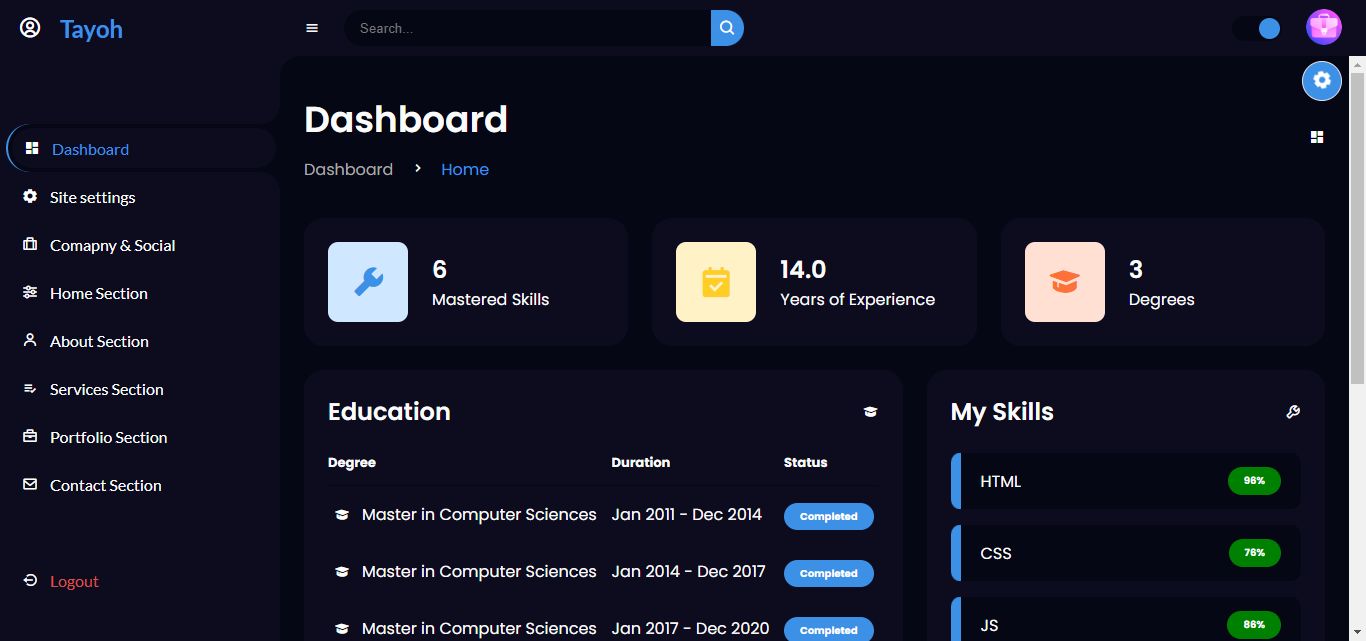Viewport: 1366px width, 641px height.
Task: Click Completed badge for Jan 2014 - Dec 2017
Action: 829,573
